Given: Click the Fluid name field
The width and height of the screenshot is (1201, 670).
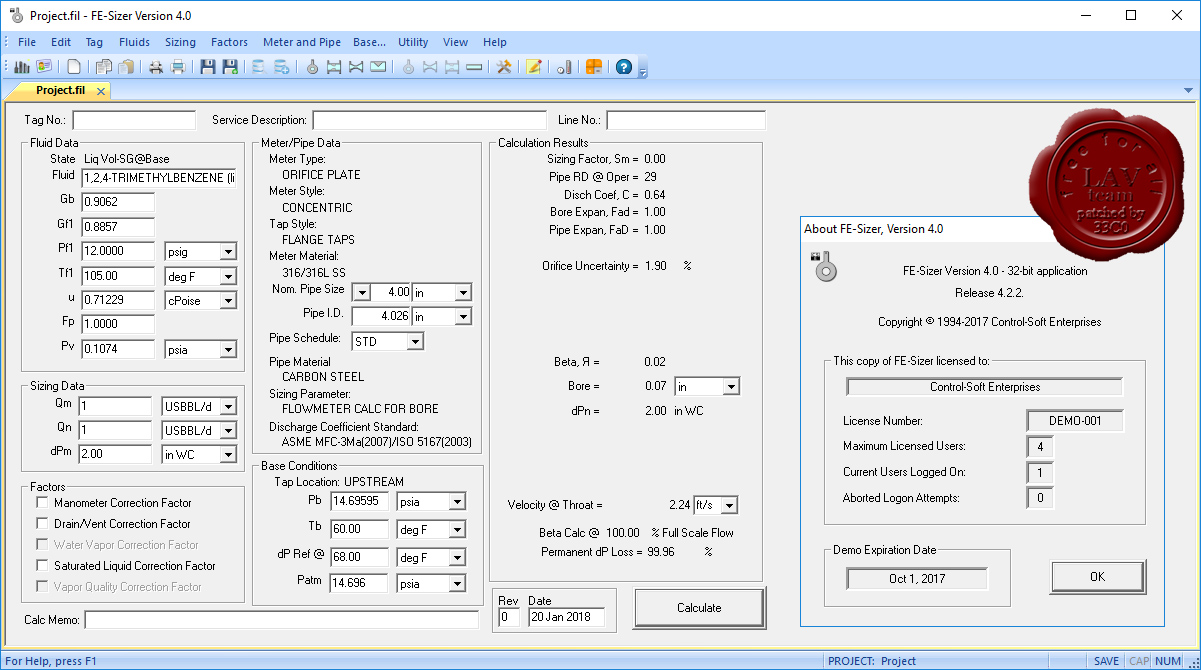Looking at the screenshot, I should [x=158, y=177].
